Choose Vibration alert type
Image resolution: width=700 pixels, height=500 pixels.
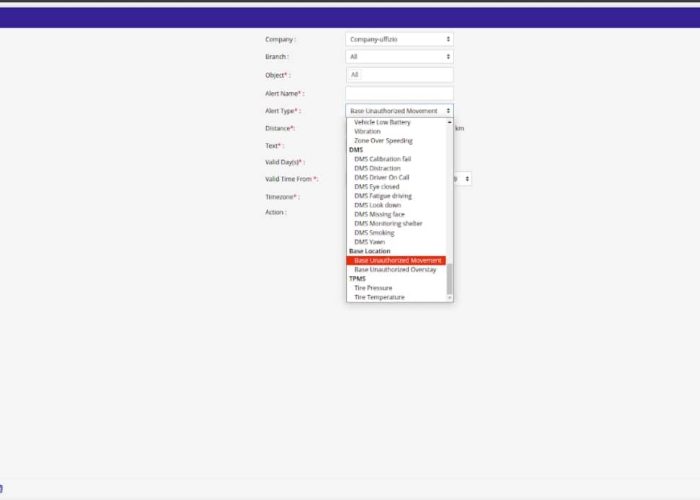click(x=367, y=131)
